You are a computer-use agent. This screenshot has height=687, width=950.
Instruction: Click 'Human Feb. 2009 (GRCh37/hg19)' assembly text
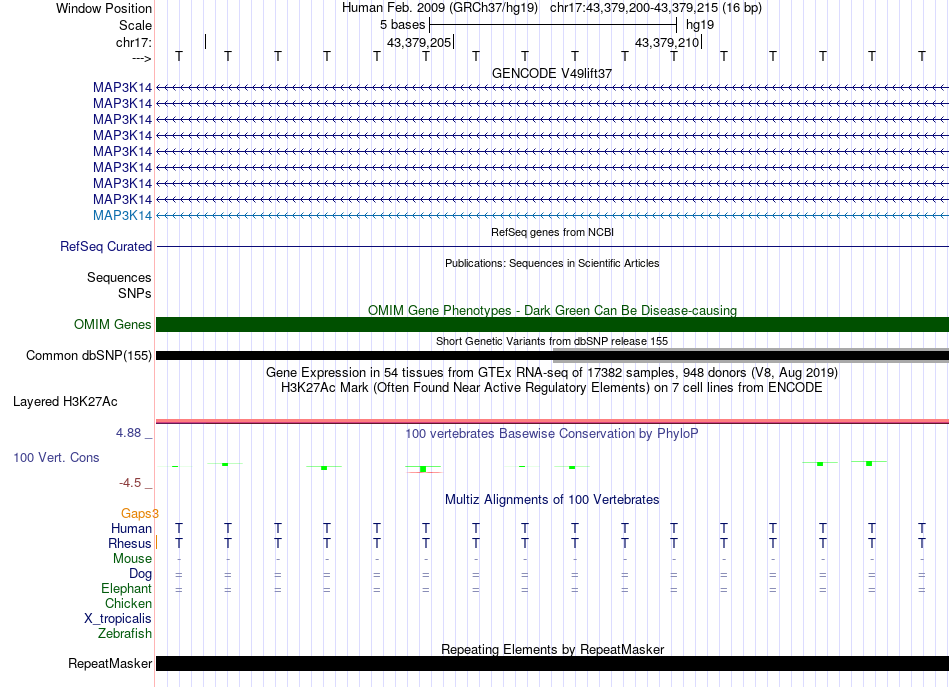click(440, 8)
